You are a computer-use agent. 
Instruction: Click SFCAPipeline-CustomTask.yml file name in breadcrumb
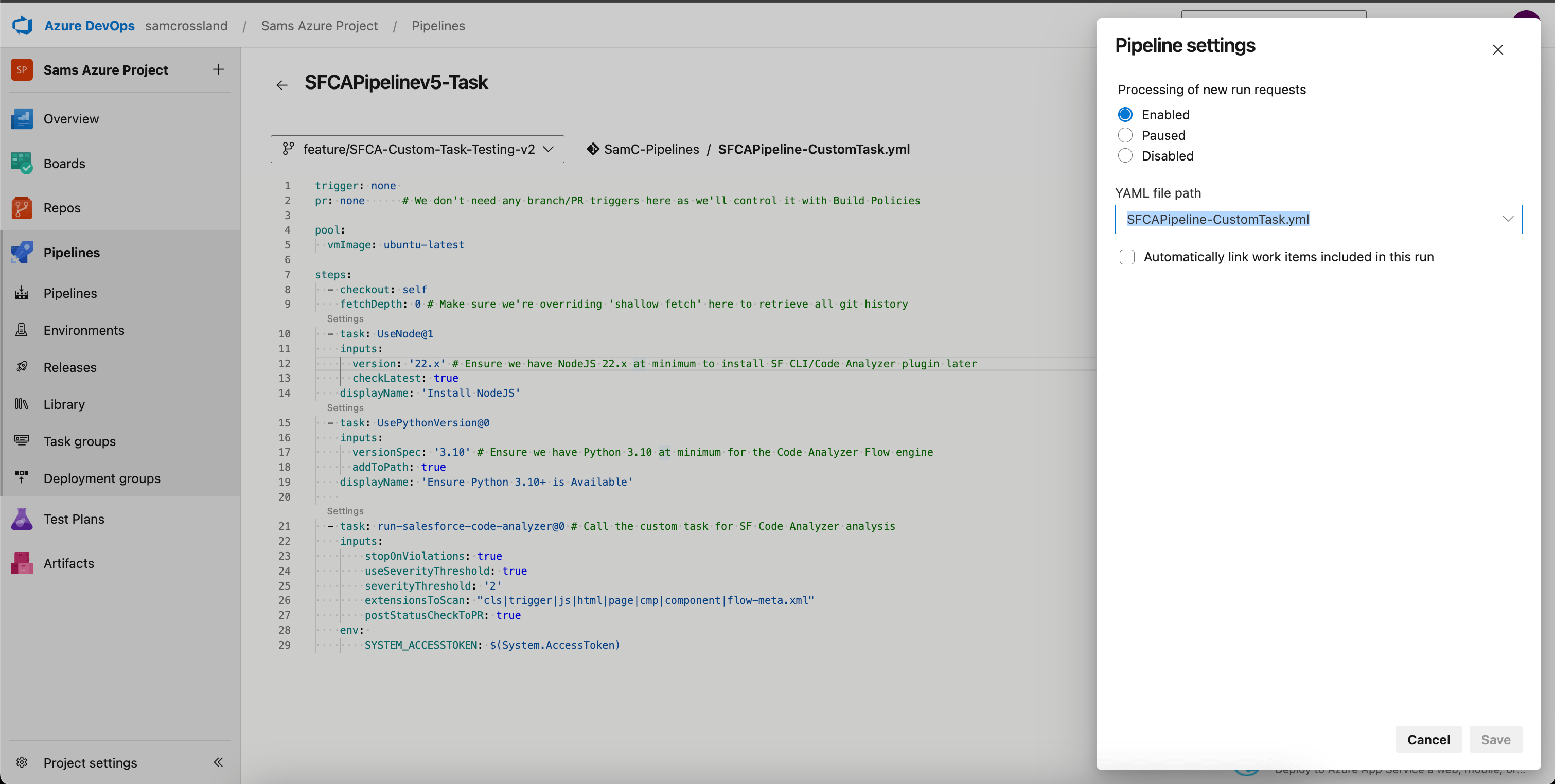(x=814, y=149)
